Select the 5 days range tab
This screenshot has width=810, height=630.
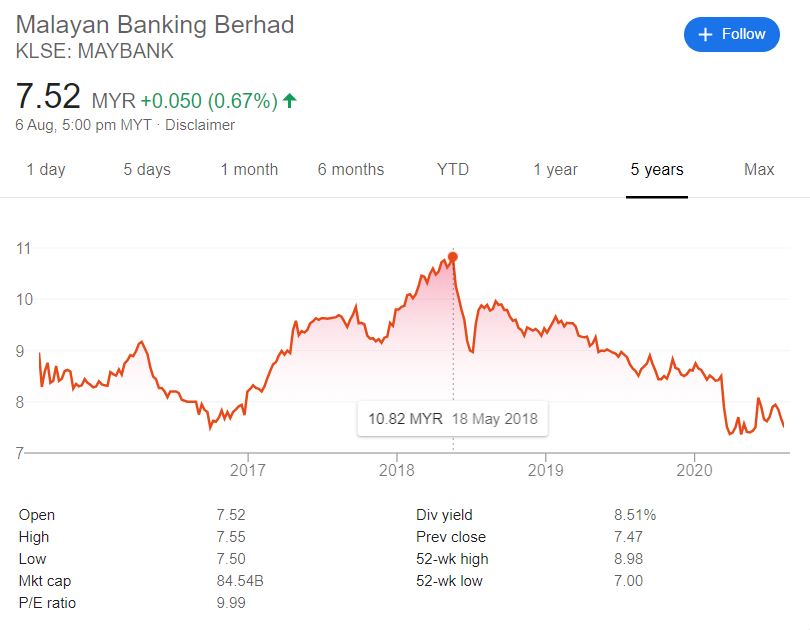point(147,169)
